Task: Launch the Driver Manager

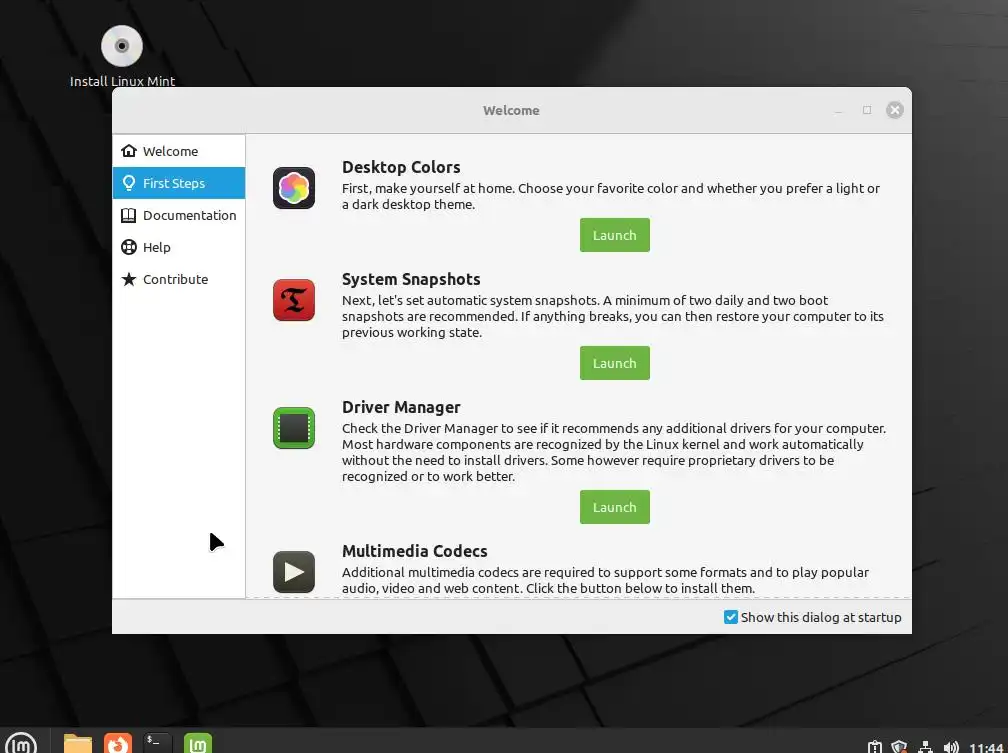Action: [615, 507]
